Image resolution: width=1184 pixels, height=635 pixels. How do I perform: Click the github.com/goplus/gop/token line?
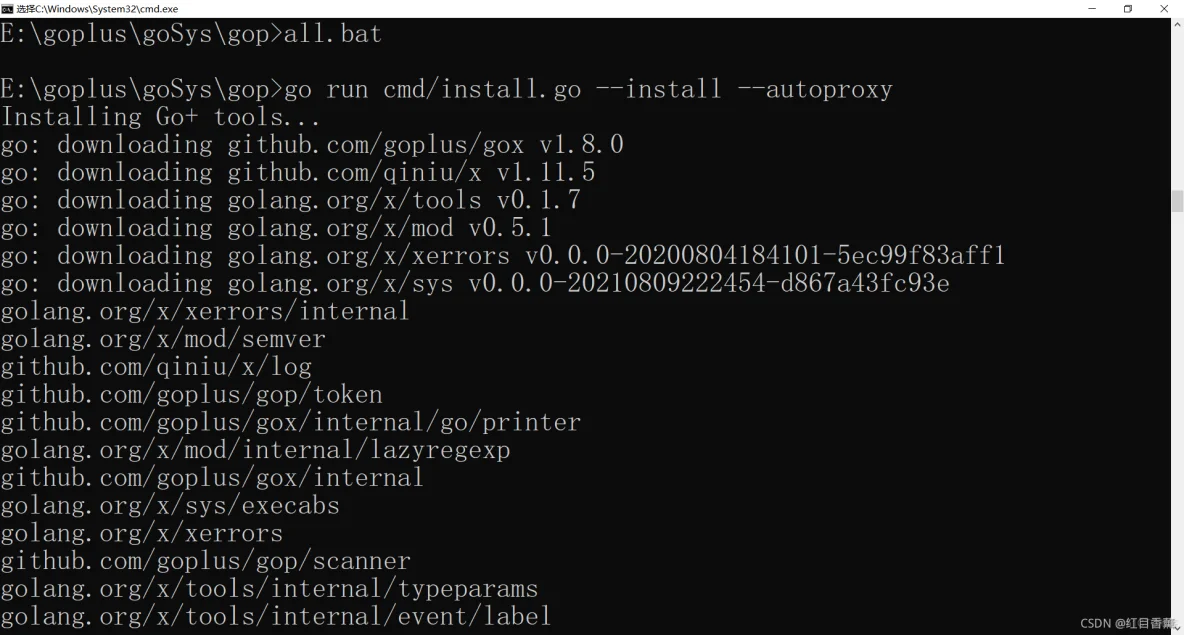tap(191, 395)
